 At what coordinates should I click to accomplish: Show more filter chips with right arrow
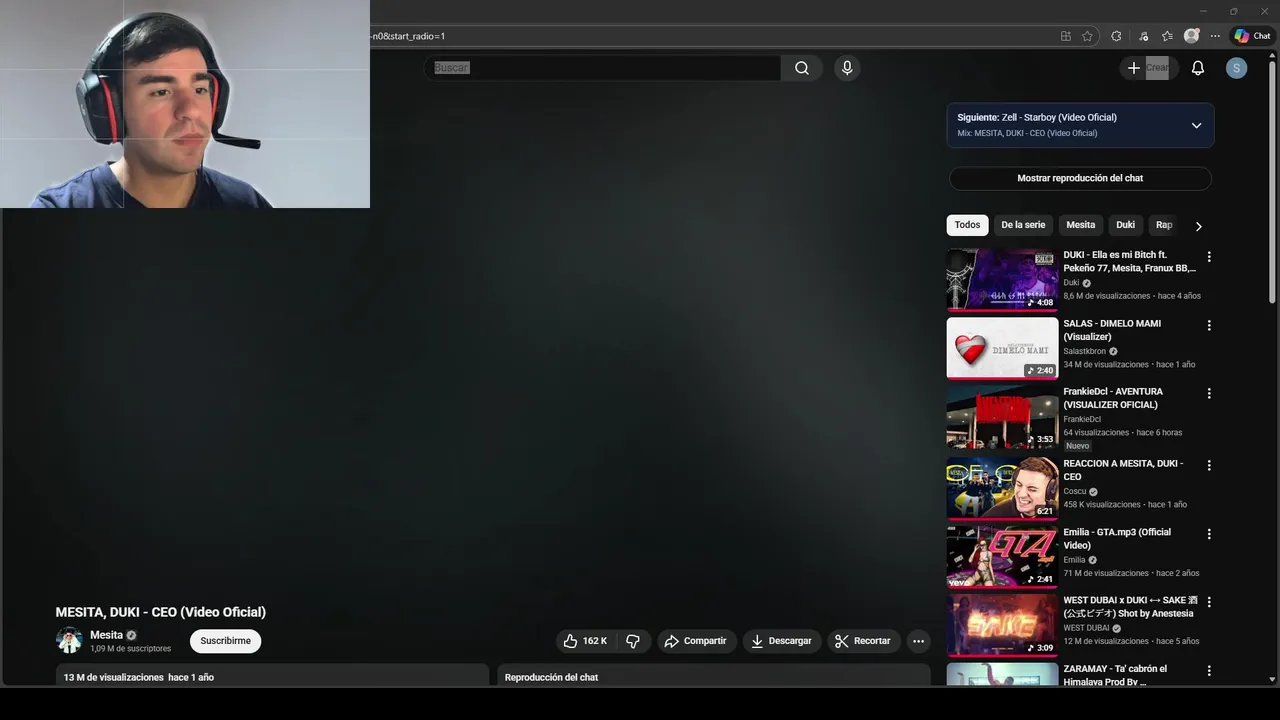pyautogui.click(x=1198, y=226)
